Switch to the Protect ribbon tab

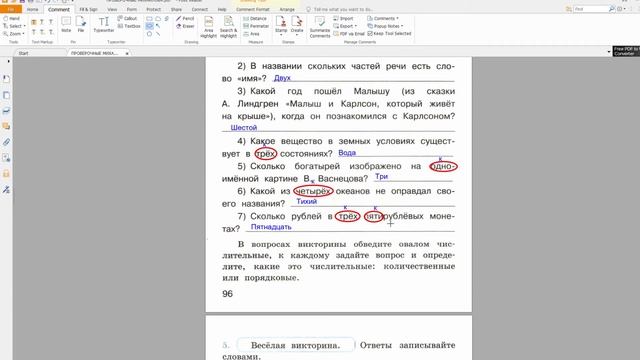(153, 9)
